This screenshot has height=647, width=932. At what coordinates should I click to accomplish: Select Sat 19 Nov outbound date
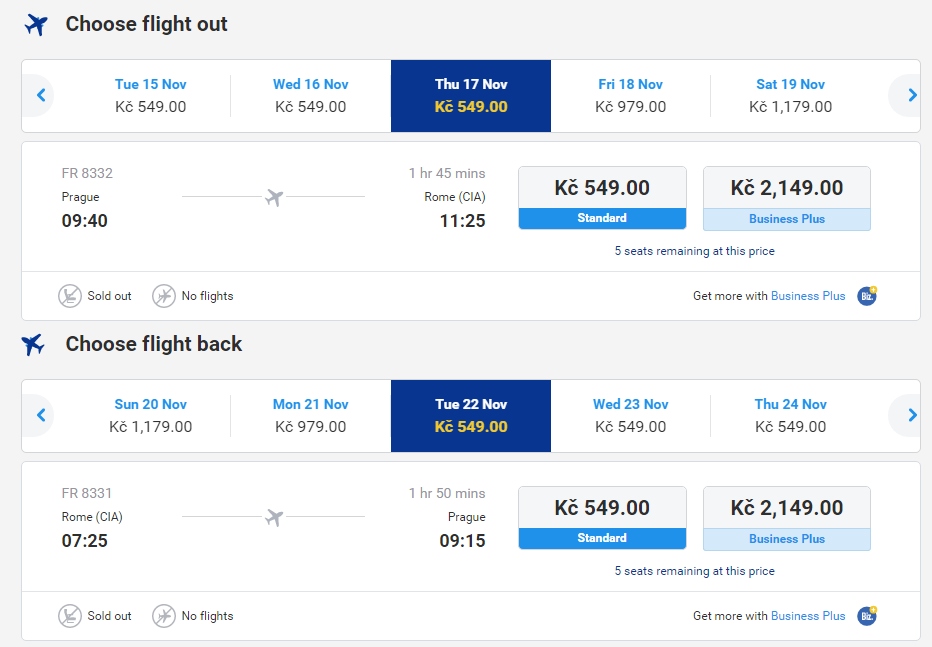click(x=790, y=96)
